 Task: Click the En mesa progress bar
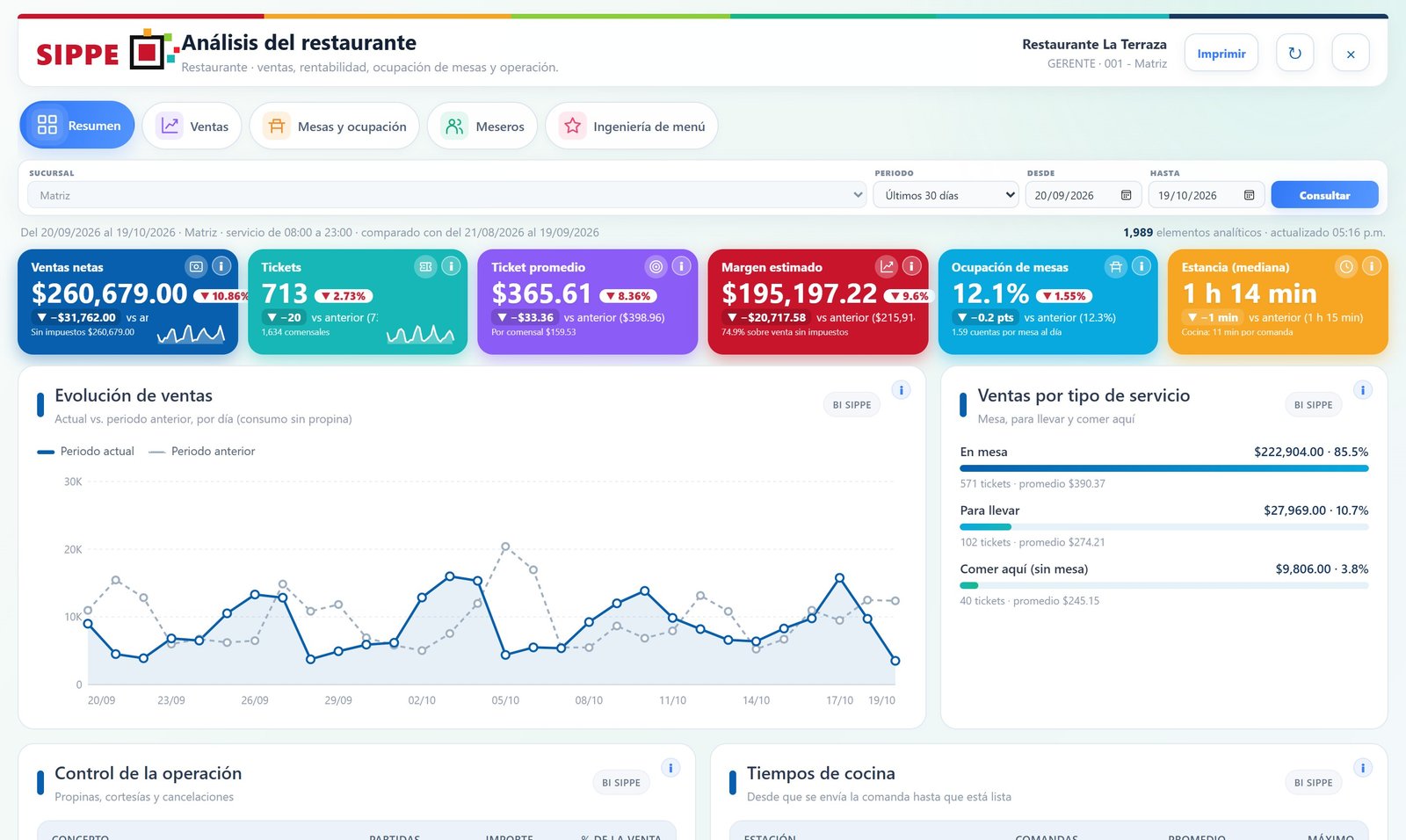point(1164,468)
